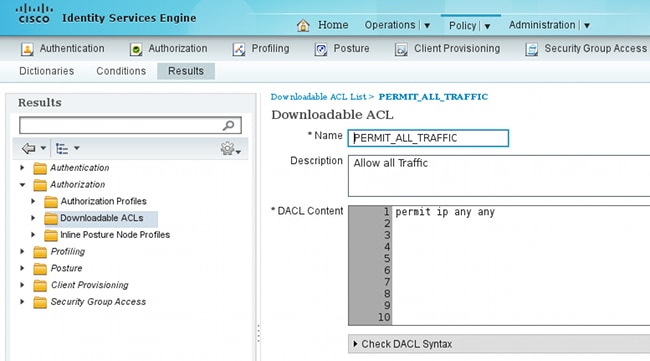Image resolution: width=650 pixels, height=361 pixels.
Task: Open the Profiling policy section
Action: coord(270,48)
